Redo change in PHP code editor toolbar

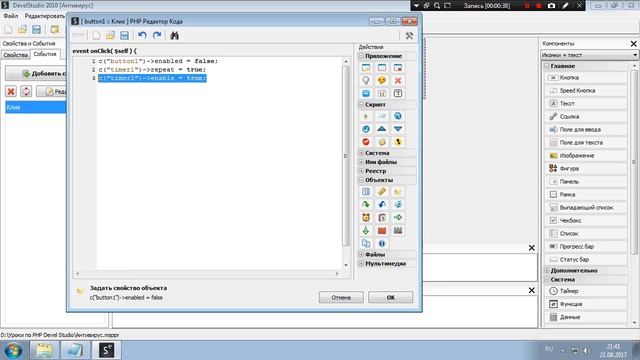[157, 36]
